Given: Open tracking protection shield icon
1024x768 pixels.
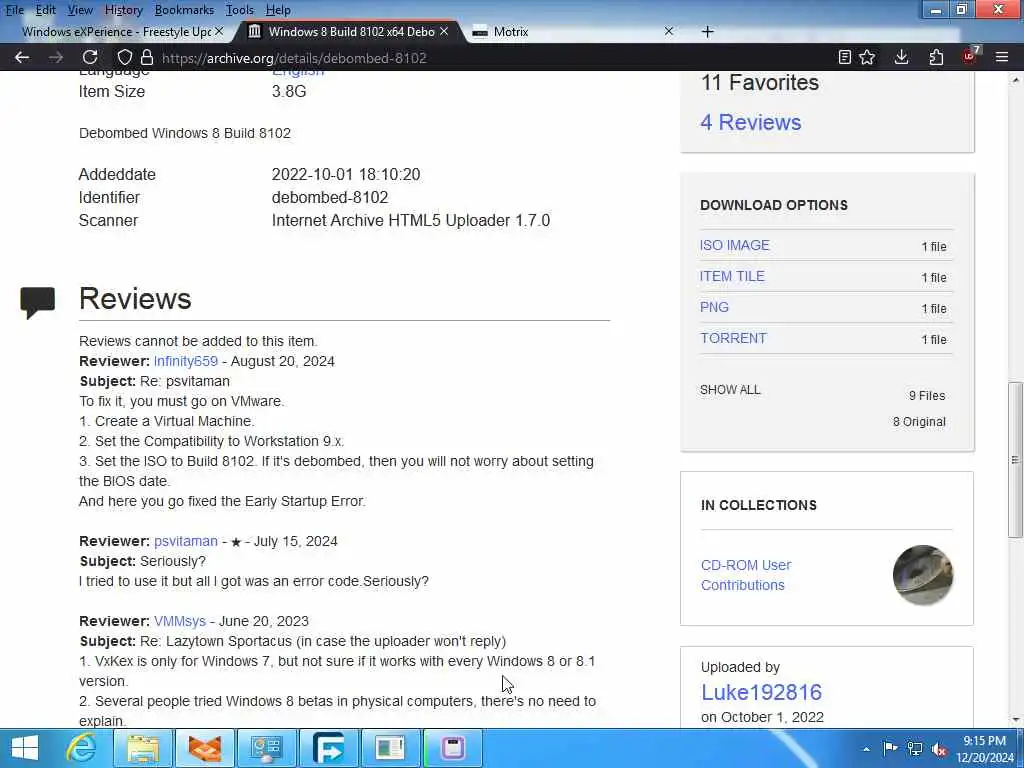Looking at the screenshot, I should pyautogui.click(x=125, y=57).
